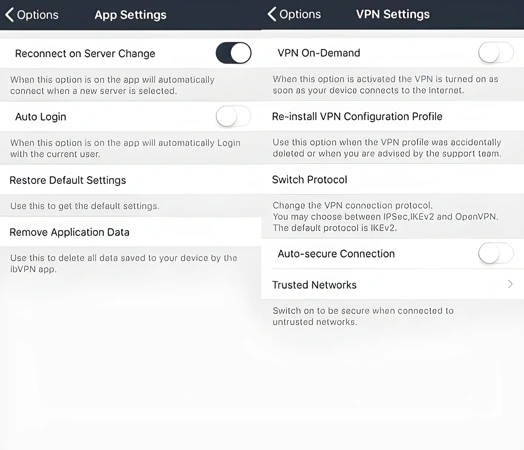Tap back chevron in VPN Settings header
This screenshot has width=524, height=450.
272,14
